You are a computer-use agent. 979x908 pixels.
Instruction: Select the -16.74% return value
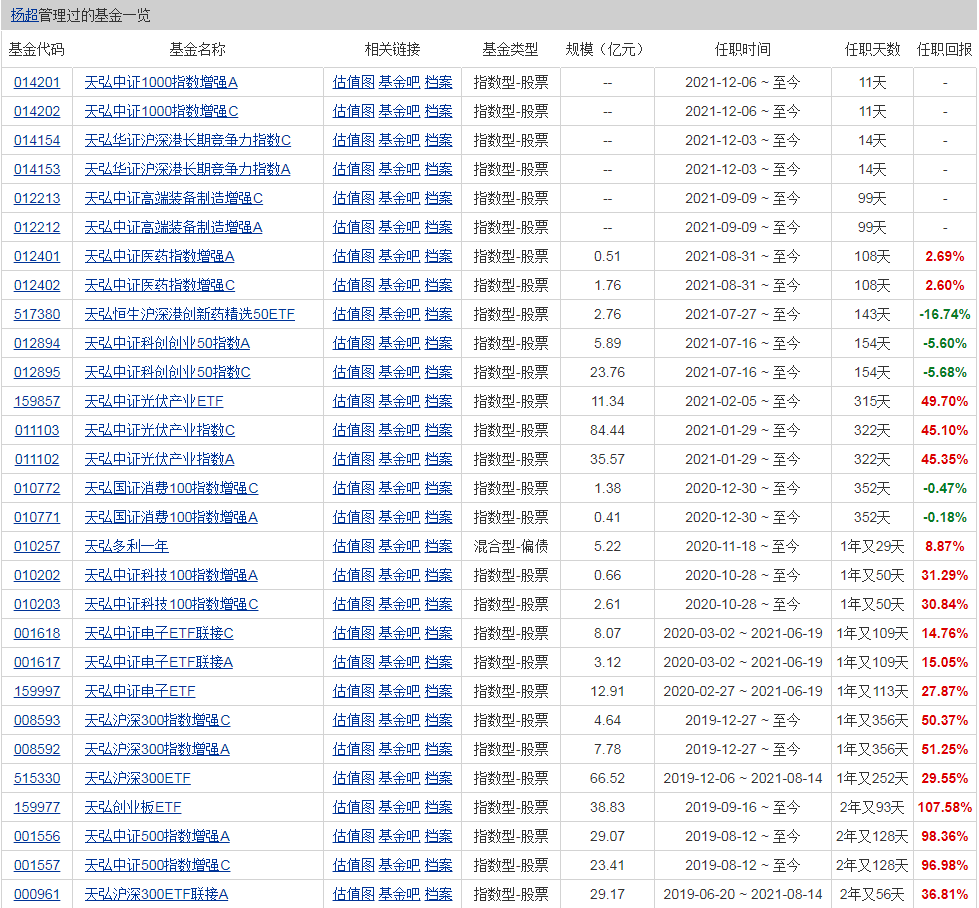[x=945, y=314]
